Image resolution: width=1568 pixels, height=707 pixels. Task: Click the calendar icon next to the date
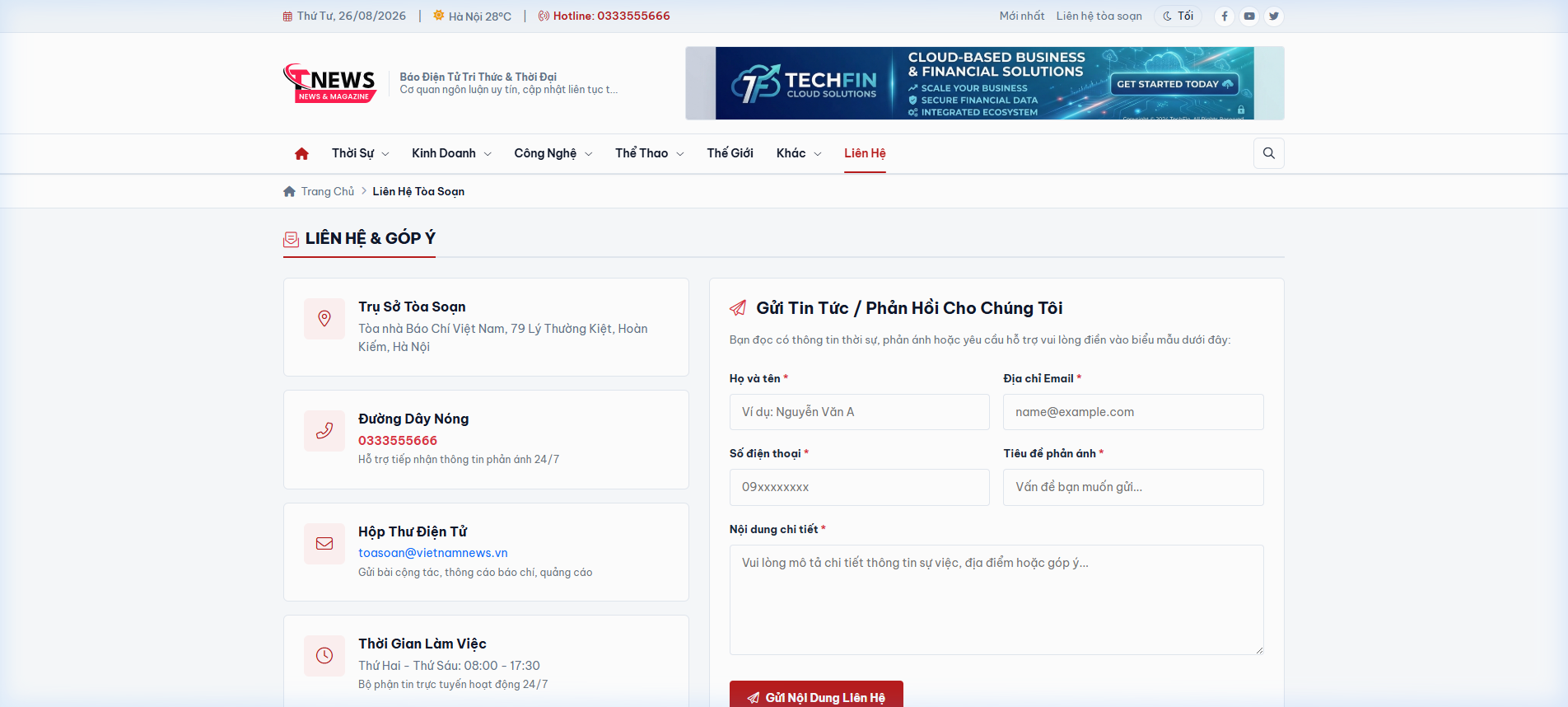[287, 16]
